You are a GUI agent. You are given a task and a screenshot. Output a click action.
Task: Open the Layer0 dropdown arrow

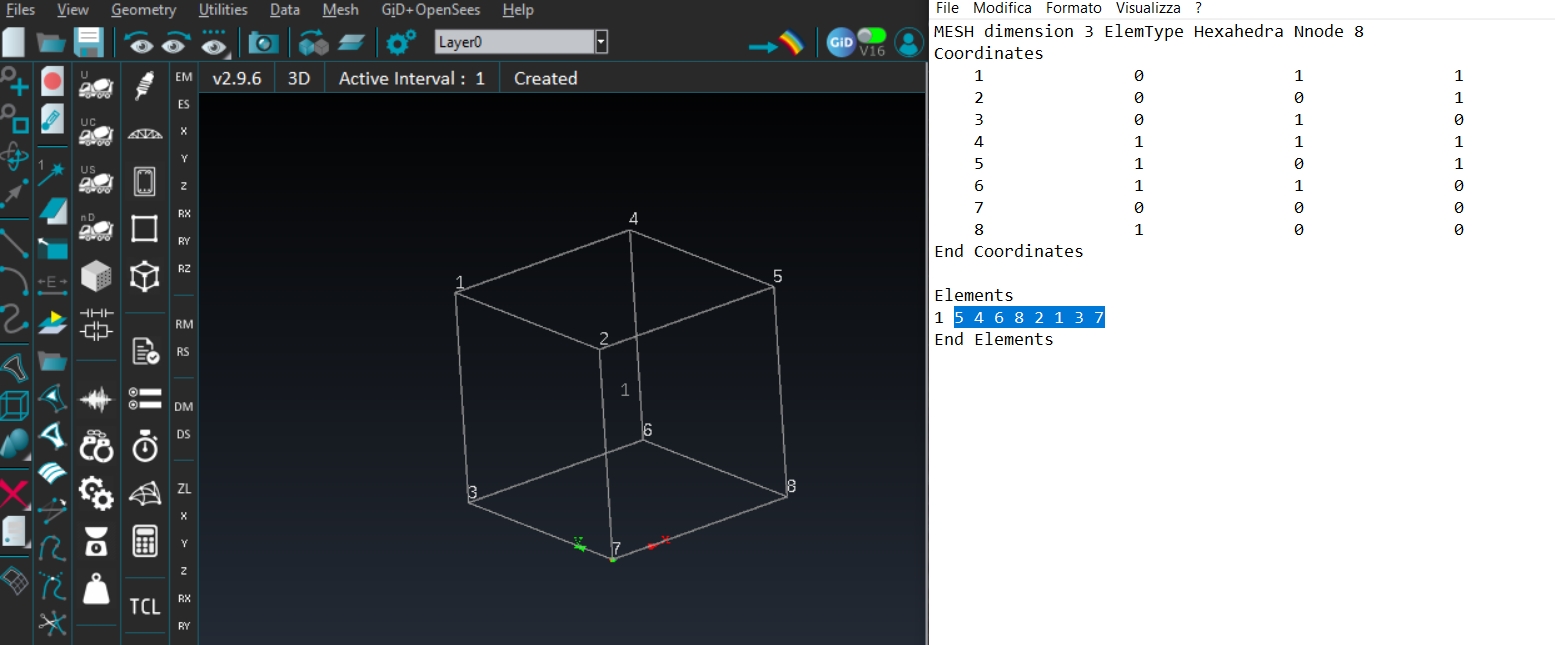point(601,42)
